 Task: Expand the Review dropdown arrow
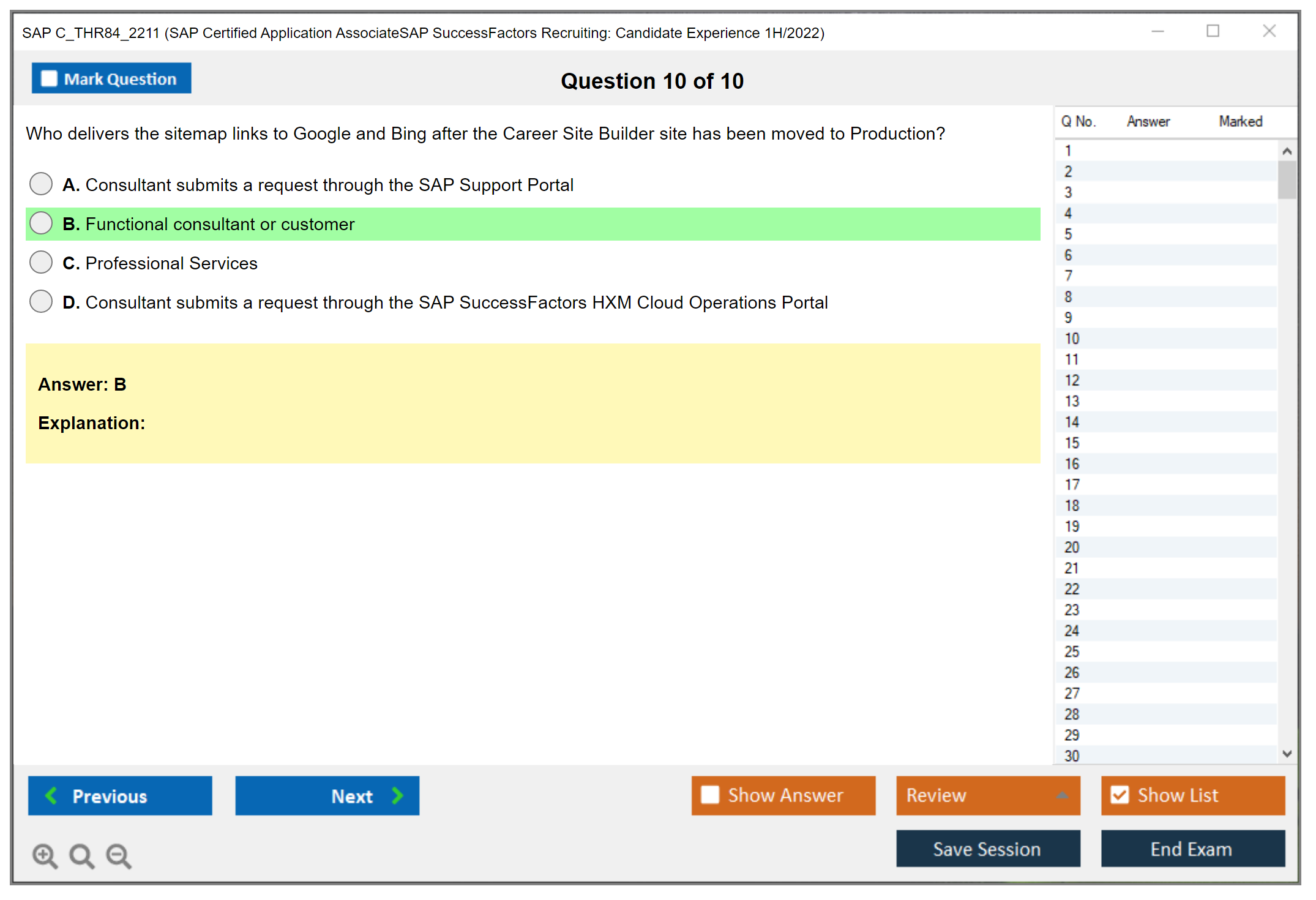[1062, 795]
